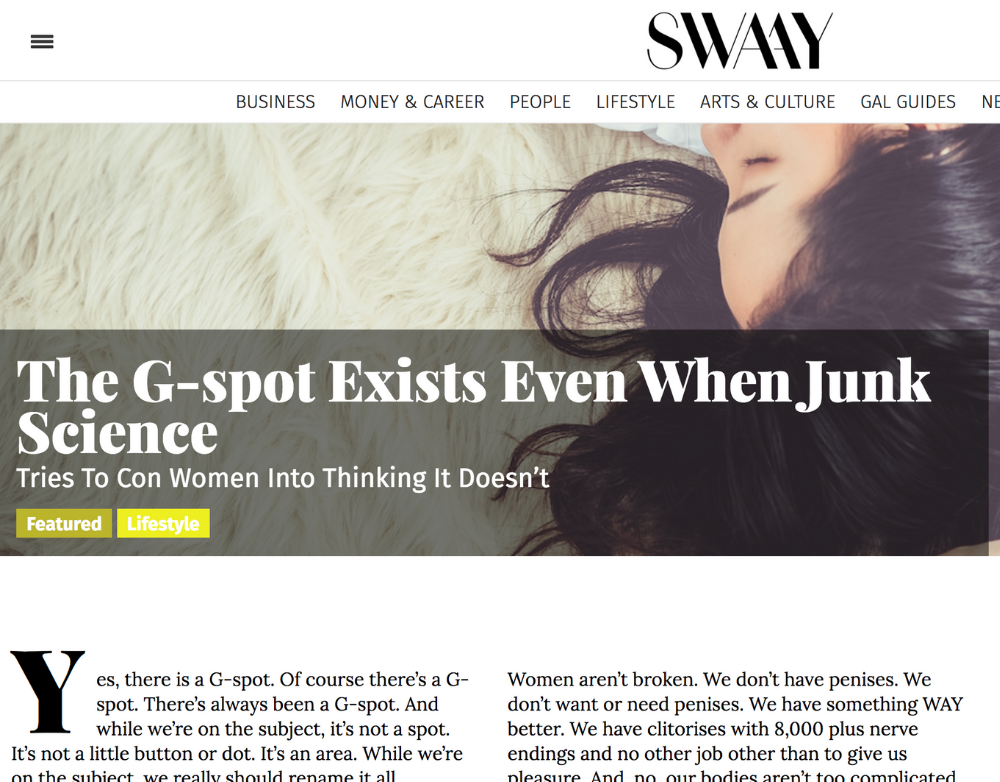Go to Gal Guides section
This screenshot has height=782, width=1000.
tap(908, 102)
